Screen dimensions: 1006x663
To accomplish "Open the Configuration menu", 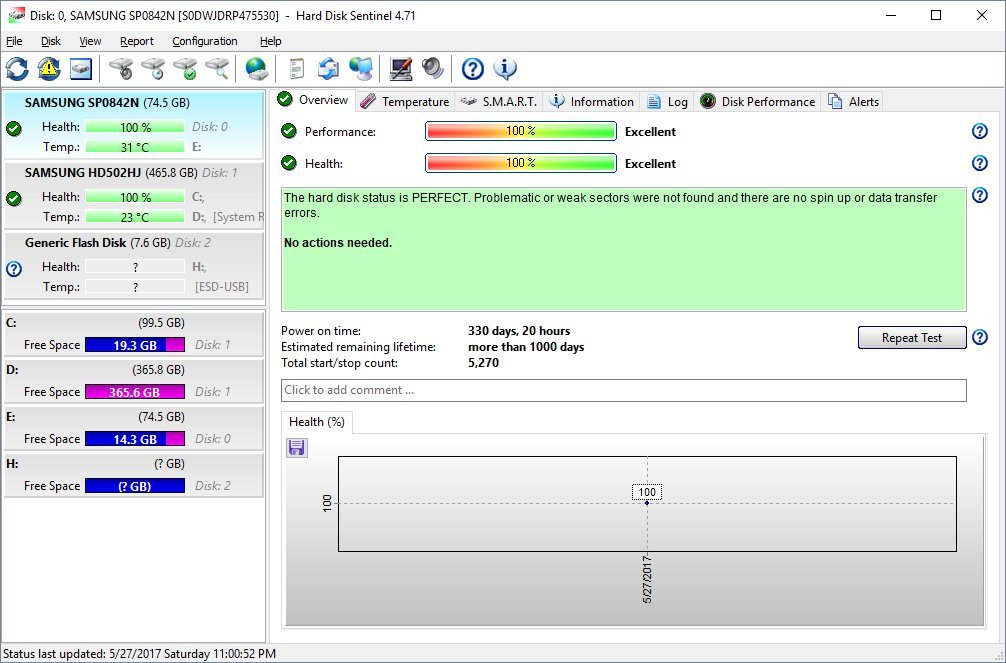I will pos(205,41).
